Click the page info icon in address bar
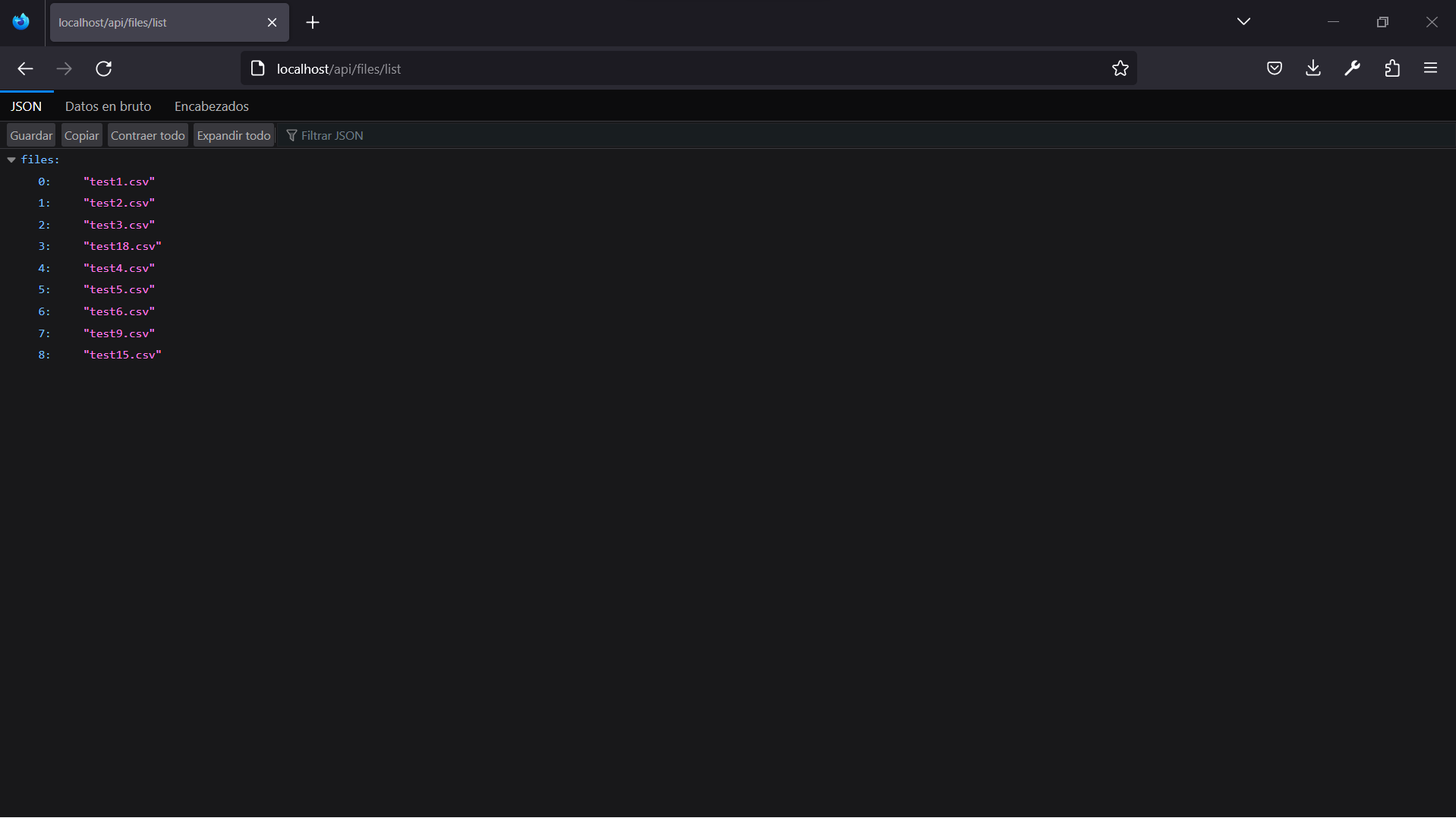 pos(257,68)
